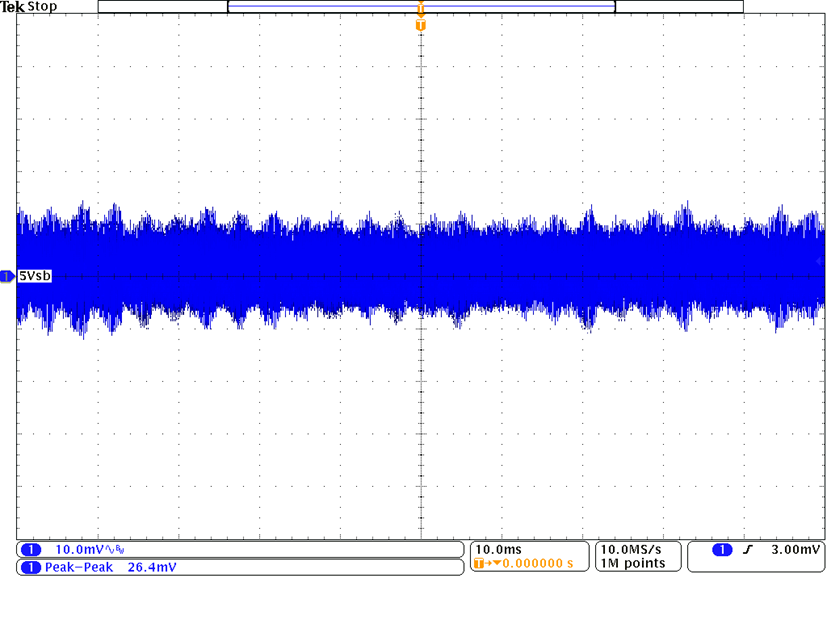Screen dimensions: 827x620
Task: Click the channel 1 badge beside 10.0mV
Action: click(31, 550)
